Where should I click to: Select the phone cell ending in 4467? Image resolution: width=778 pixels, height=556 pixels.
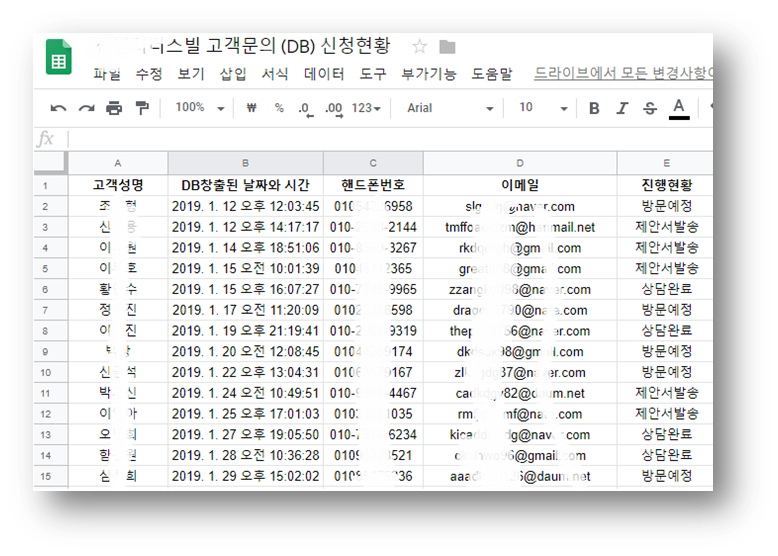click(373, 393)
